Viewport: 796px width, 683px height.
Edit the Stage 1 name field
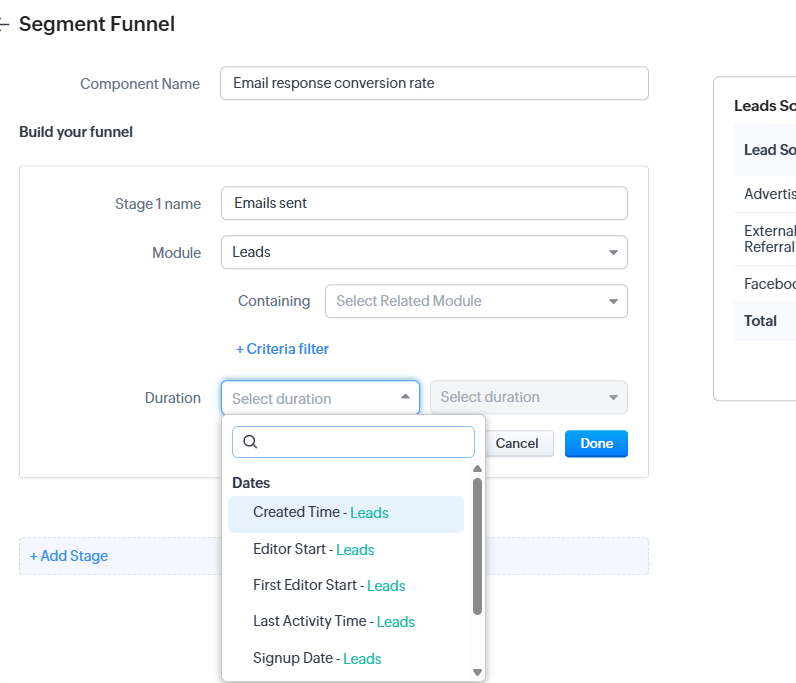[x=424, y=203]
